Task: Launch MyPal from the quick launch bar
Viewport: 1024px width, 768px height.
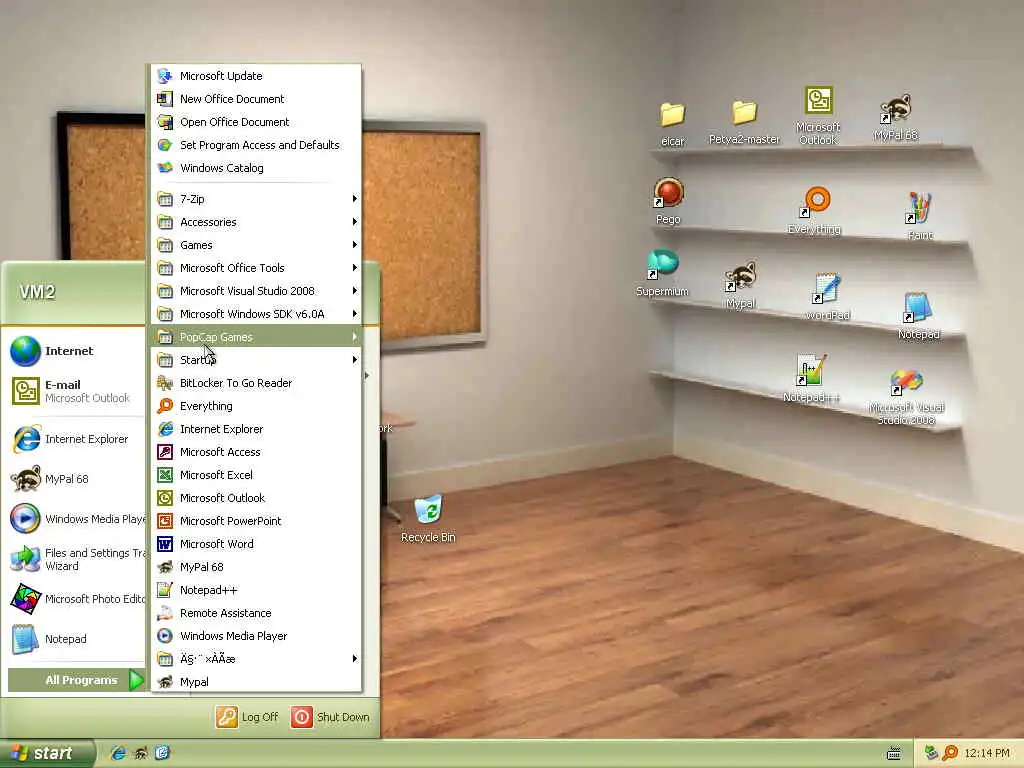Action: [140, 753]
